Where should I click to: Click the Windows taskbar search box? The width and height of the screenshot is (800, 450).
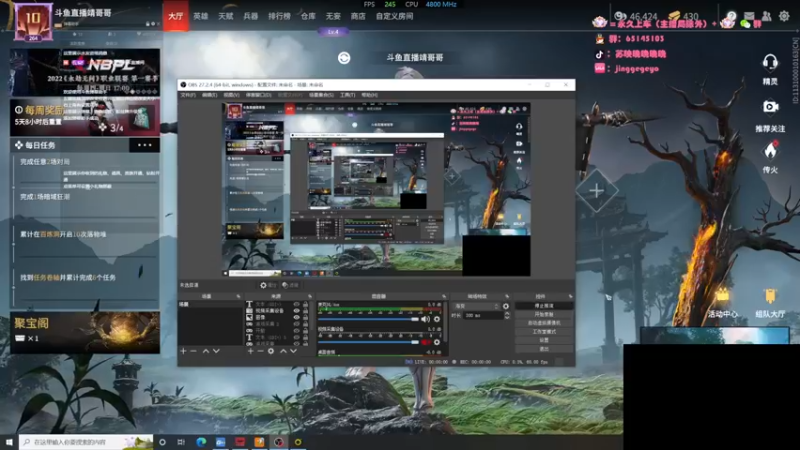click(x=86, y=442)
